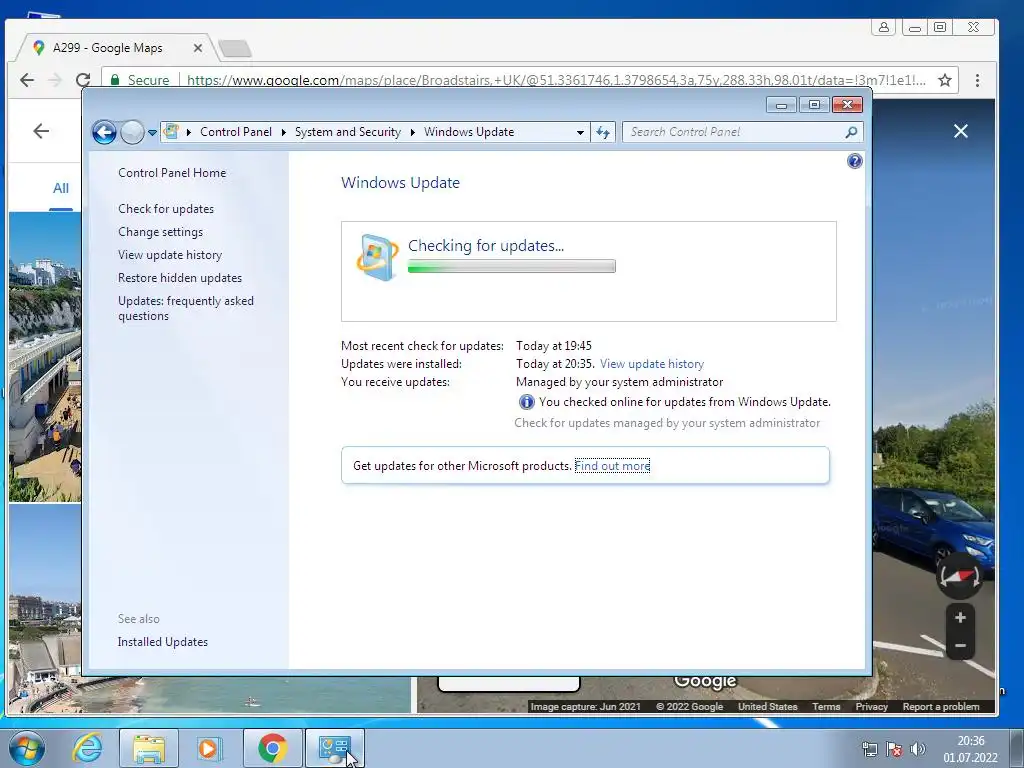This screenshot has height=768, width=1024.
Task: Open the Broadstairs beach cliff photo thumbnail
Action: [45, 357]
